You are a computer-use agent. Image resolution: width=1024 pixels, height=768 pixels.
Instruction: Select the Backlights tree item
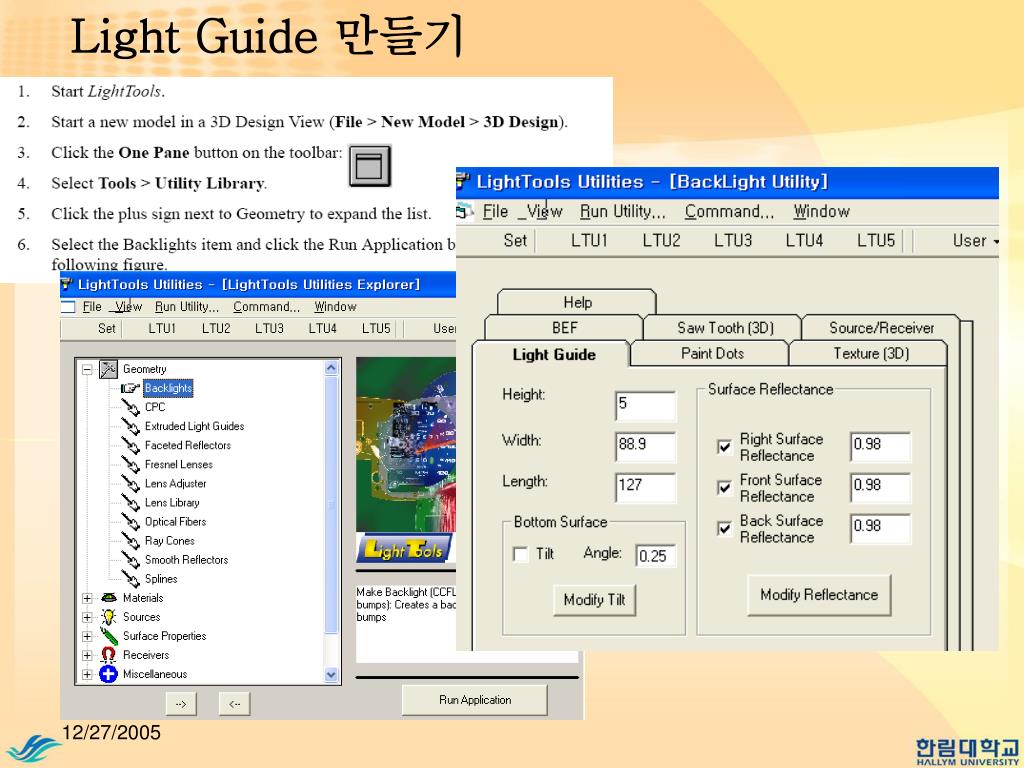(168, 388)
